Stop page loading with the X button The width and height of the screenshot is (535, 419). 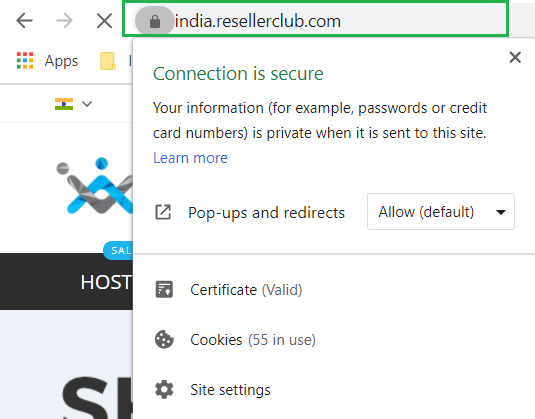point(104,21)
